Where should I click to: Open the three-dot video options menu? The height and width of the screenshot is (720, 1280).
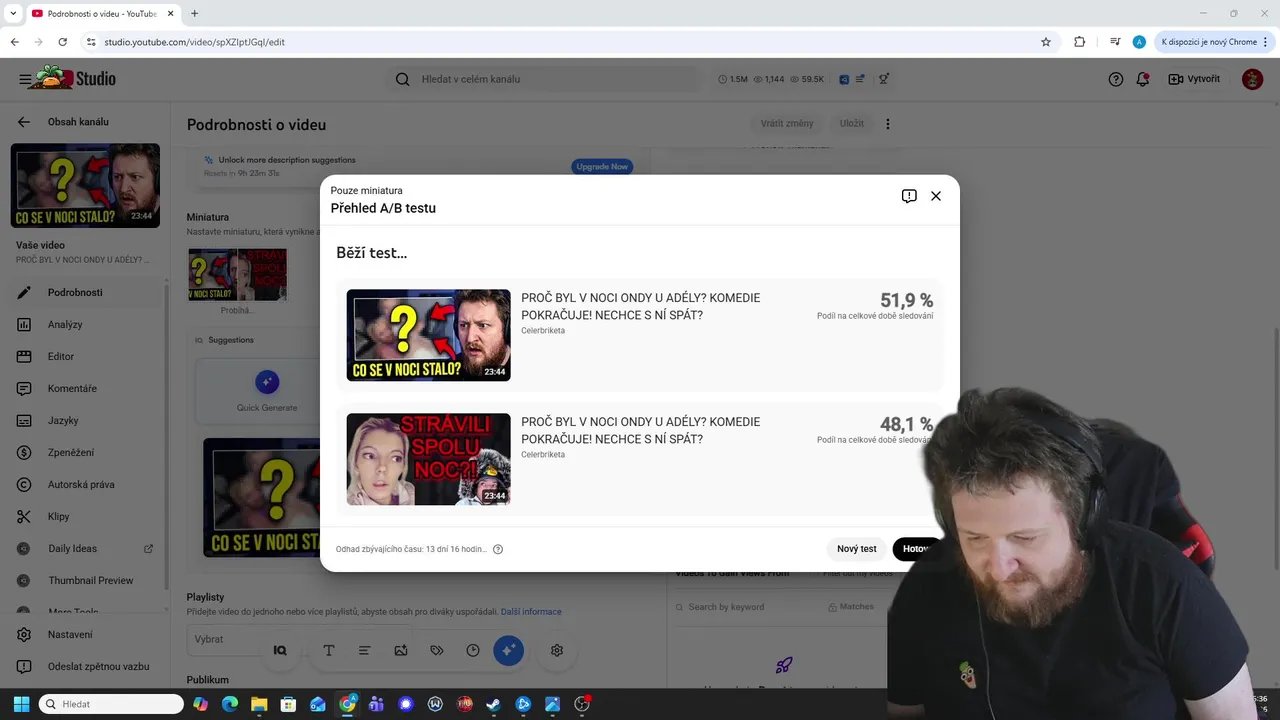pos(888,124)
